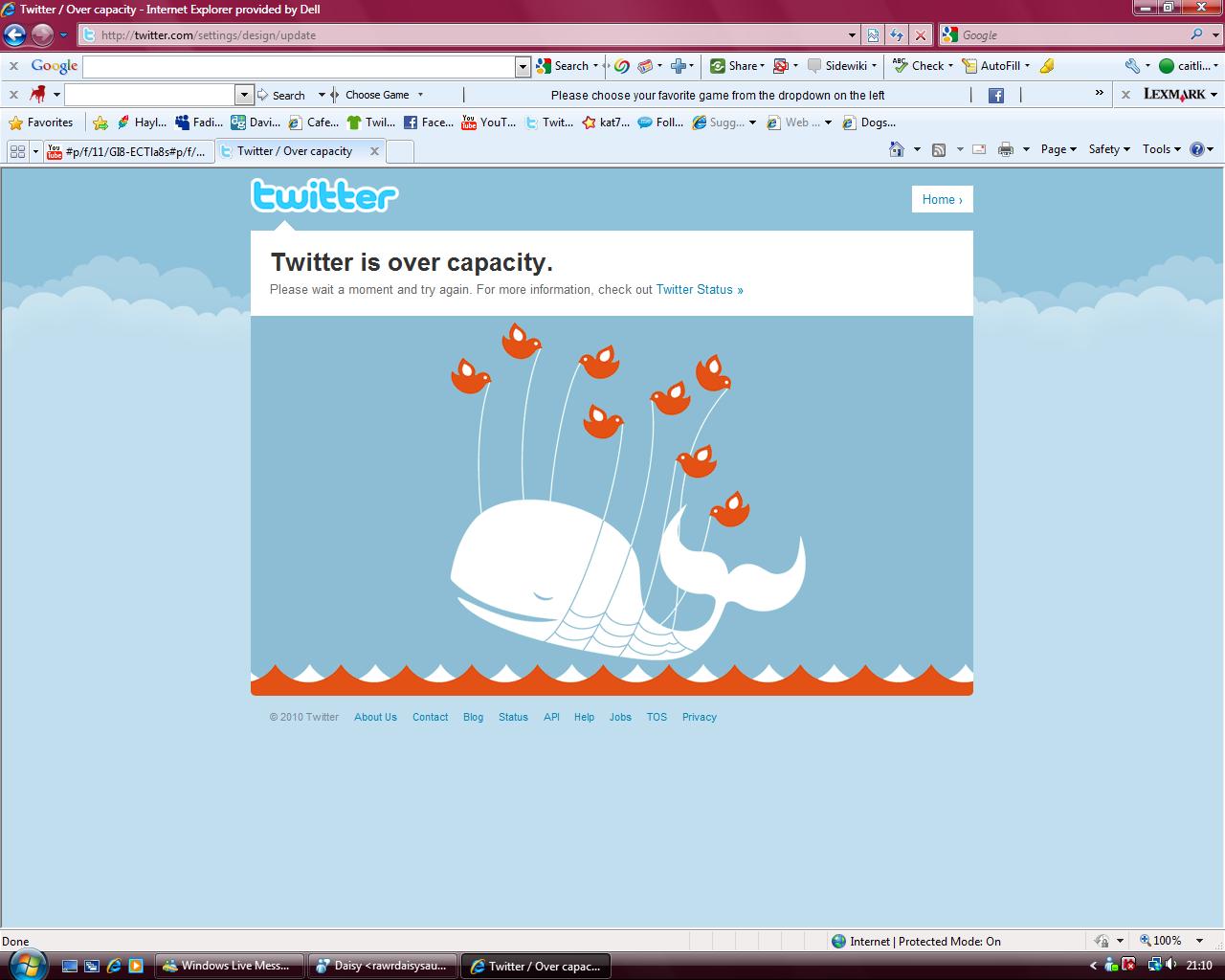Open the Twitter Status link

[700, 289]
